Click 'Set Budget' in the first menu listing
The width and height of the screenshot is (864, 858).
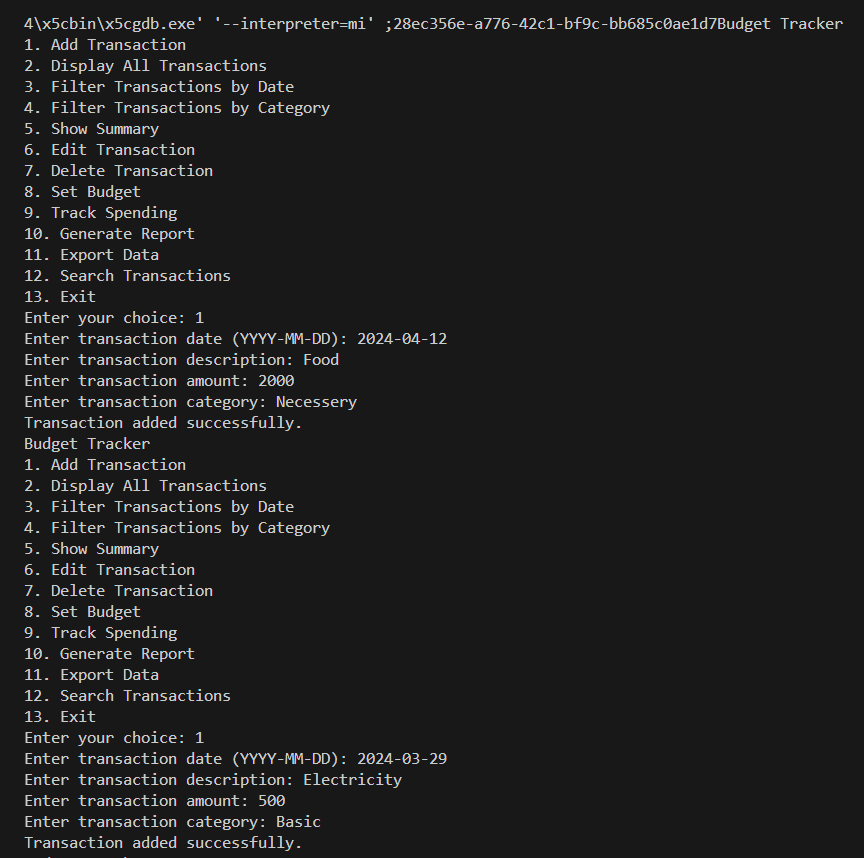[x=96, y=192]
